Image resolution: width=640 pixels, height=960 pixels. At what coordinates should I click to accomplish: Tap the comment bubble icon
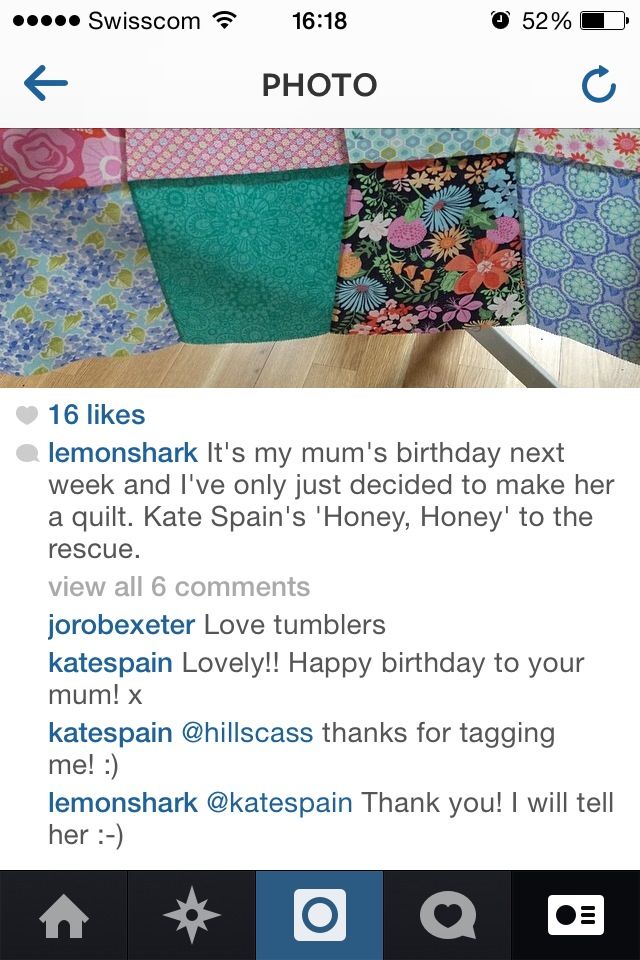27,454
